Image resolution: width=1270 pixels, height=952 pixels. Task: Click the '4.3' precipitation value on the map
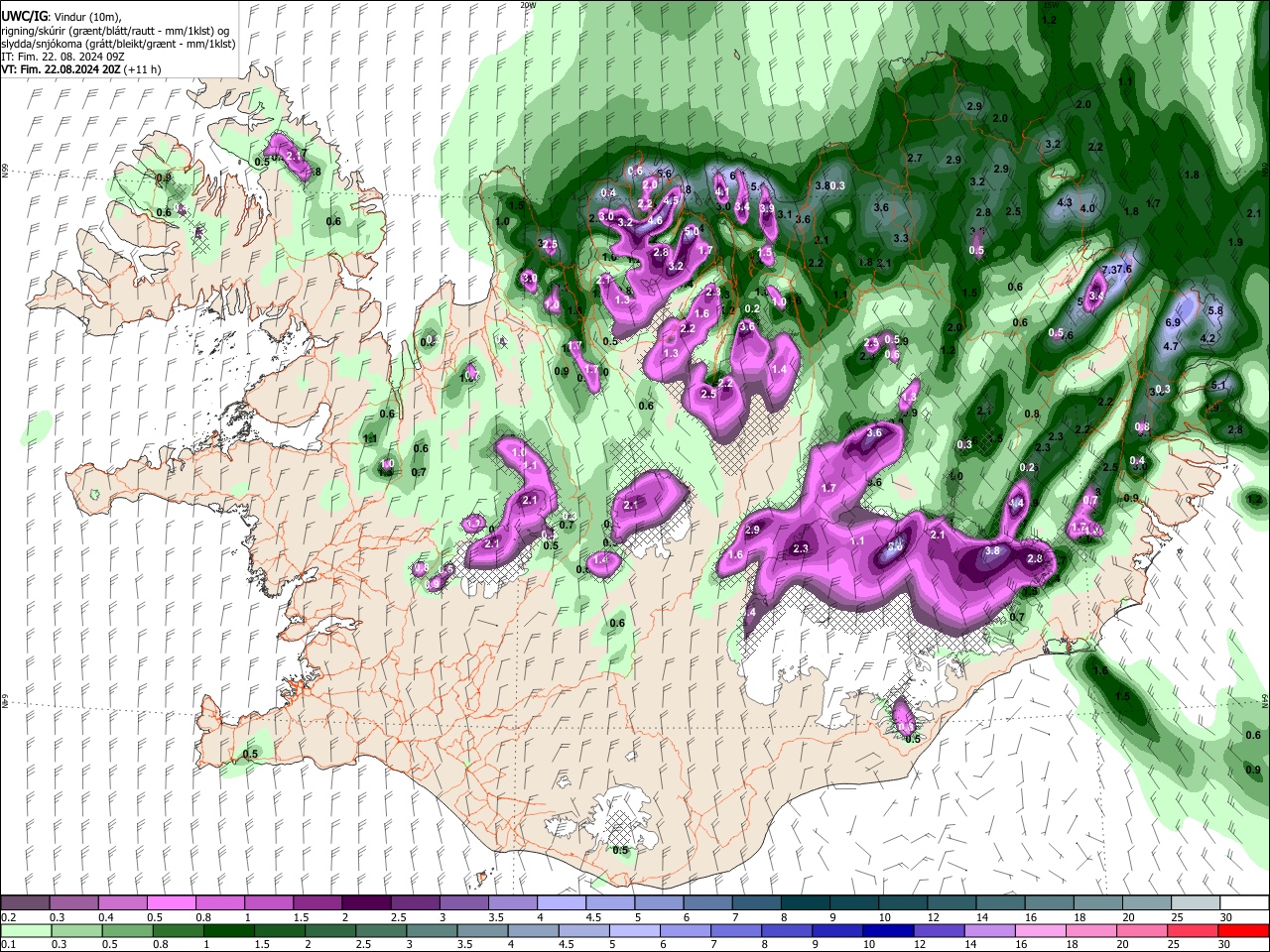[x=1066, y=202]
